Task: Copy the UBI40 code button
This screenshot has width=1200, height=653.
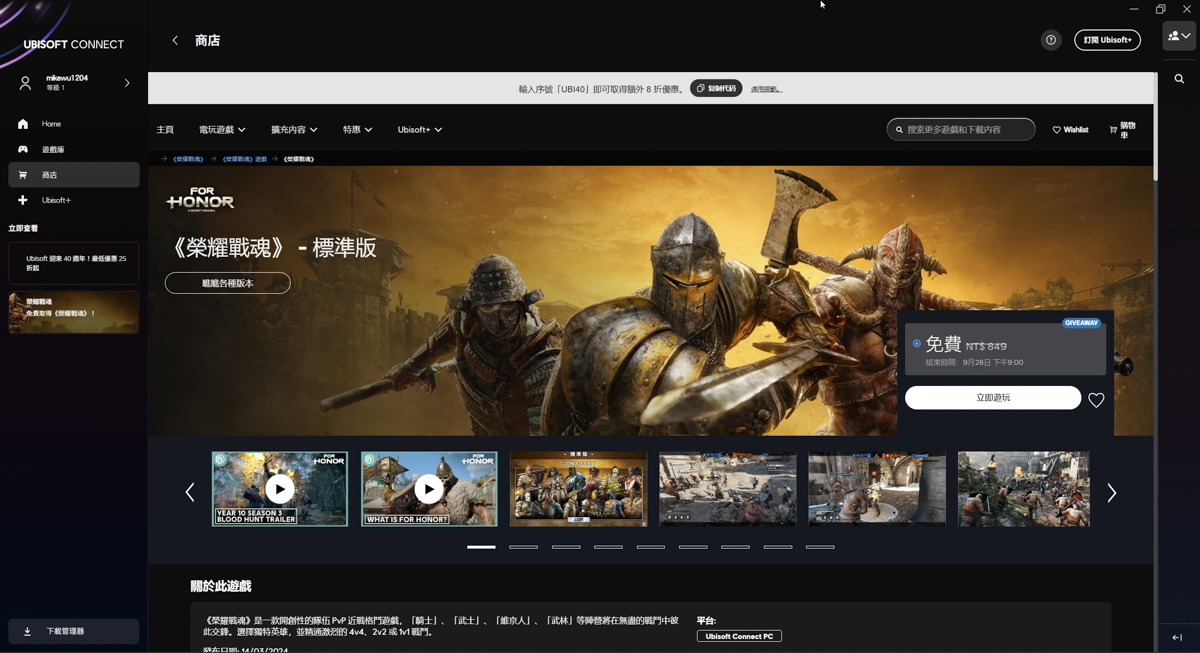Action: [x=716, y=89]
